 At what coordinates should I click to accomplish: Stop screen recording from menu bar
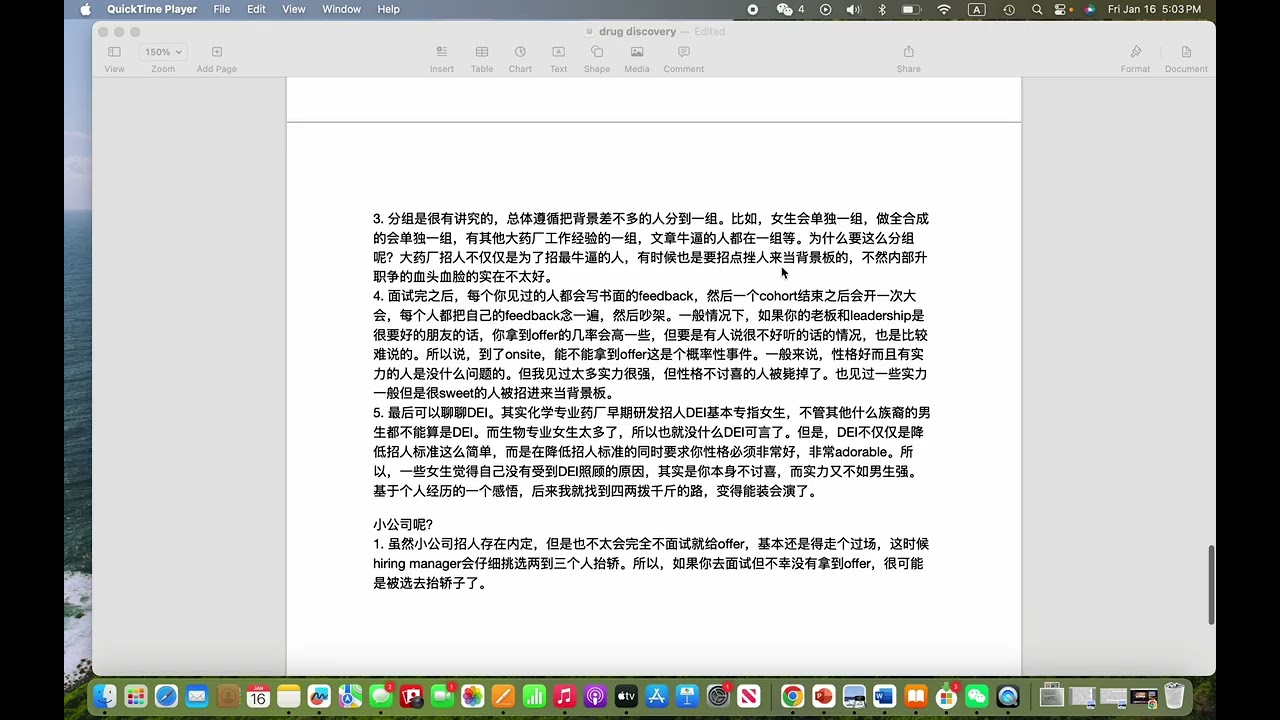(x=753, y=9)
